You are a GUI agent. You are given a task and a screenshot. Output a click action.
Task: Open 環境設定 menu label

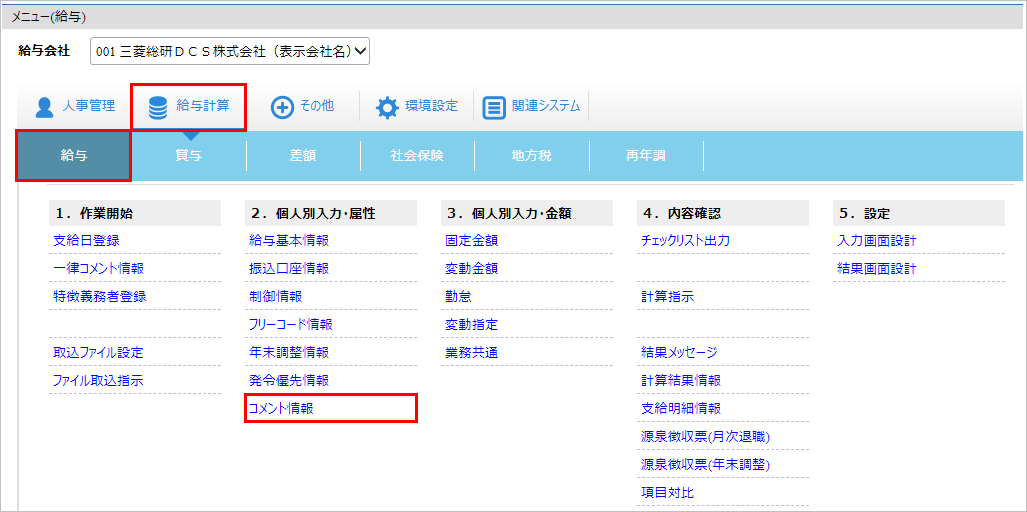(431, 105)
